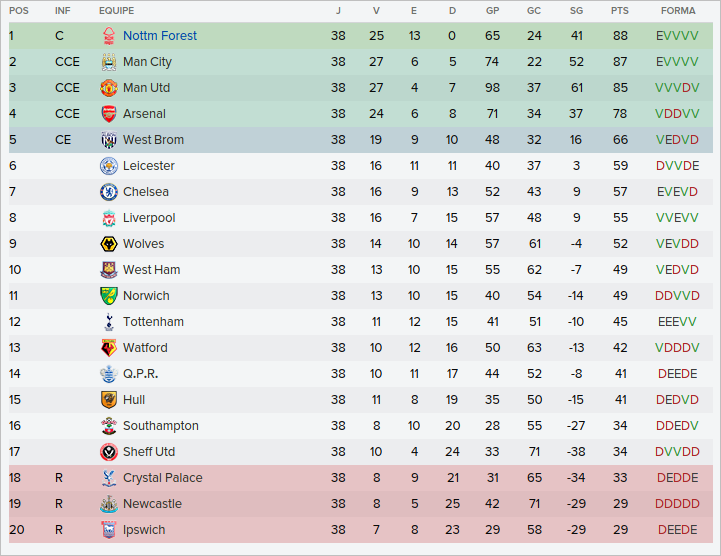Click the Liverpool club badge
The width and height of the screenshot is (721, 556).
pyautogui.click(x=109, y=218)
